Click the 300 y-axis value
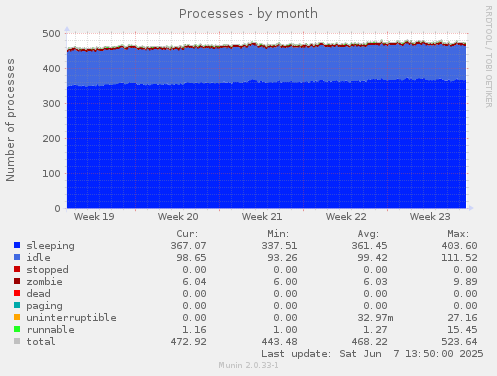Image resolution: width=497 pixels, height=376 pixels. (x=51, y=104)
